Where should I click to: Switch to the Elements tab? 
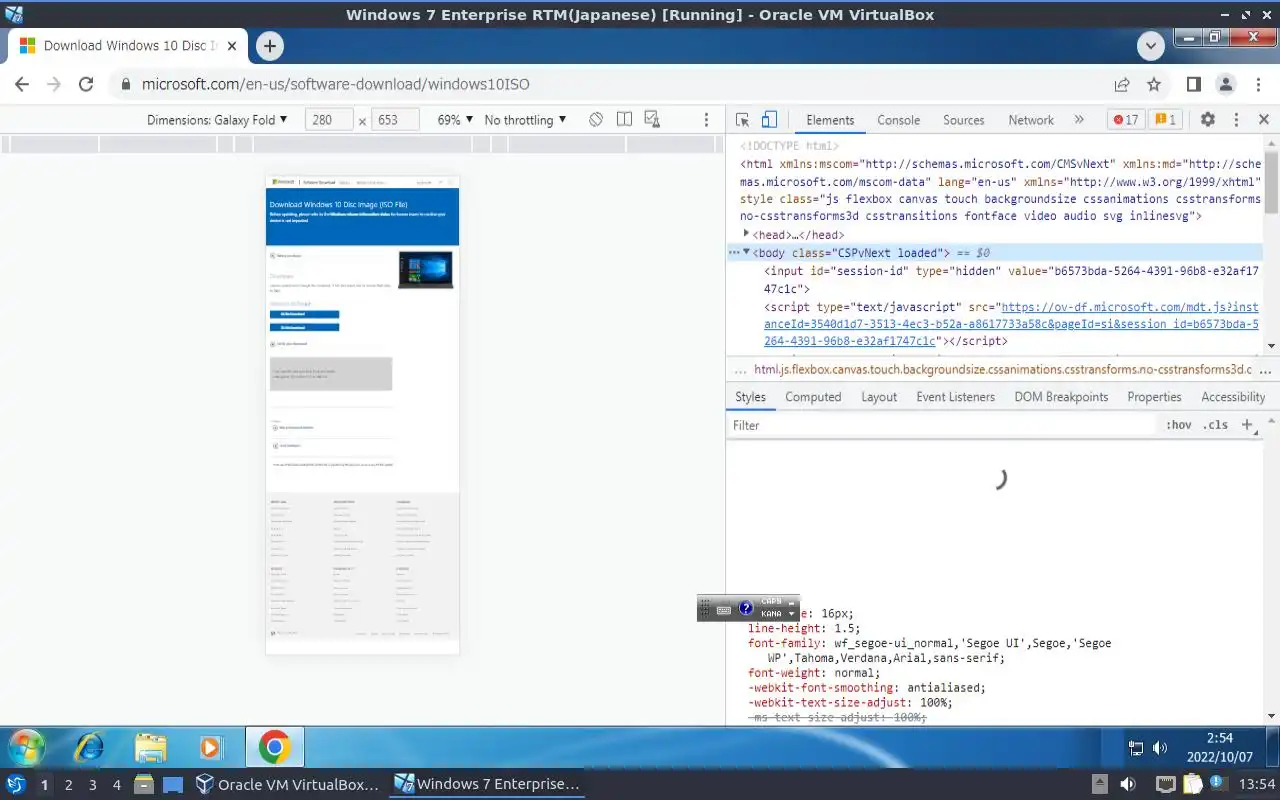pyautogui.click(x=830, y=120)
